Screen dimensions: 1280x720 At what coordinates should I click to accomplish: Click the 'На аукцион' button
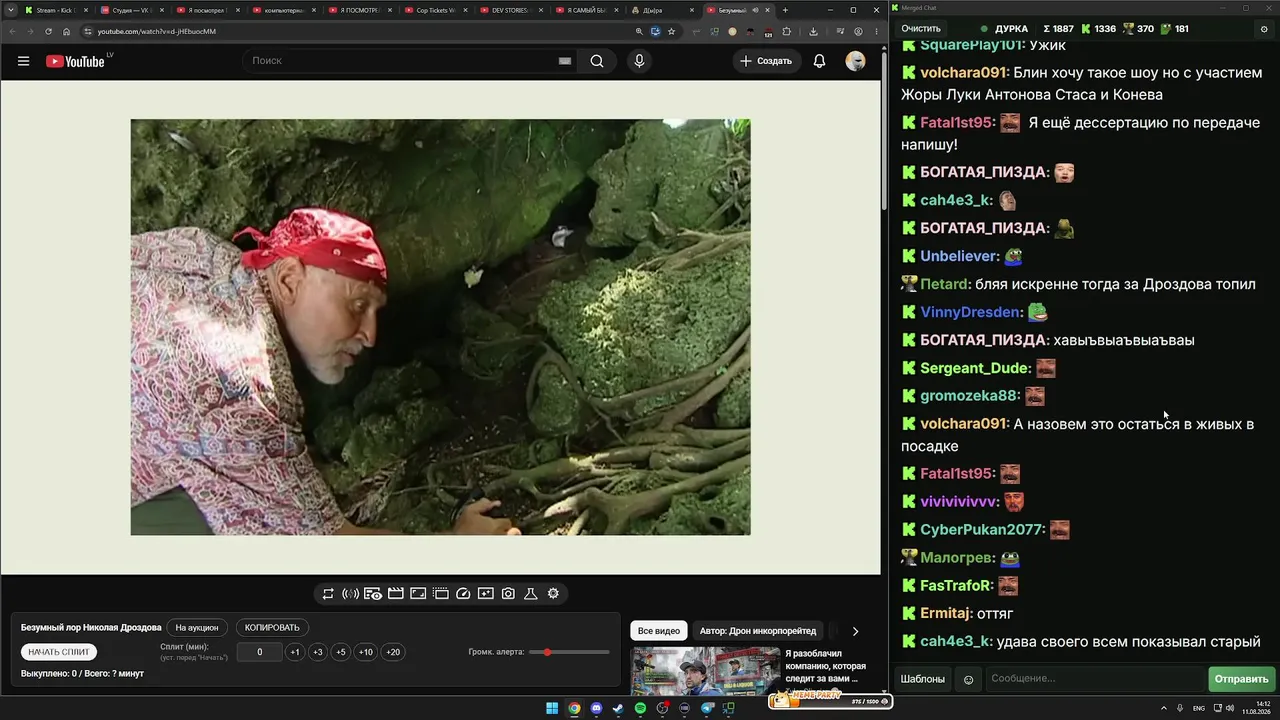[197, 628]
